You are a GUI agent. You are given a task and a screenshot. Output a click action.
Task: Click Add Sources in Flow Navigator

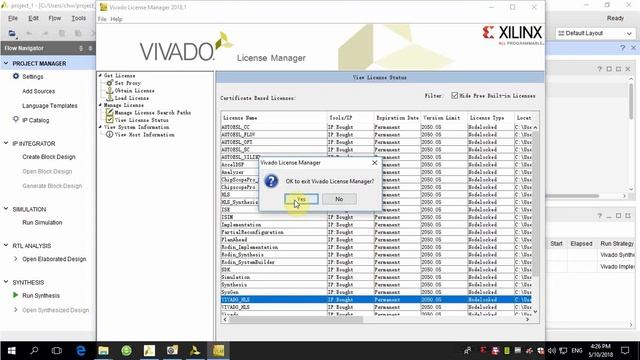[38, 91]
